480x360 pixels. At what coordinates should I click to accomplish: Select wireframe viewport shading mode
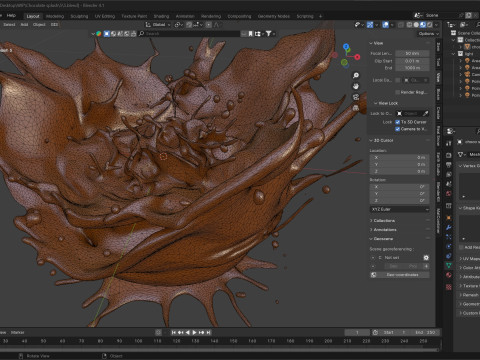409,25
